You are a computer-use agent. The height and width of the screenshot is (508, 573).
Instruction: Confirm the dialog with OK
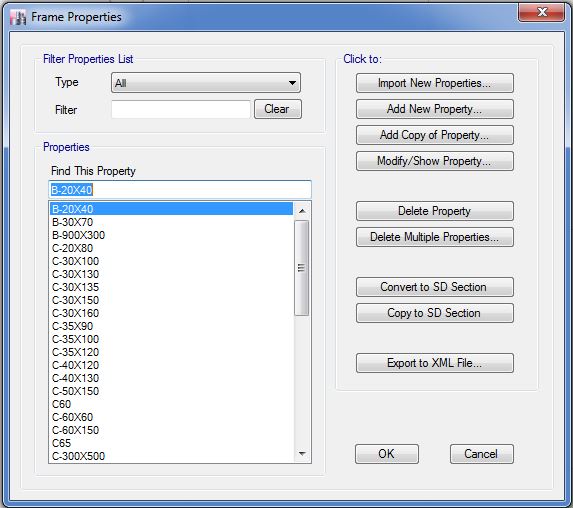pyautogui.click(x=387, y=454)
